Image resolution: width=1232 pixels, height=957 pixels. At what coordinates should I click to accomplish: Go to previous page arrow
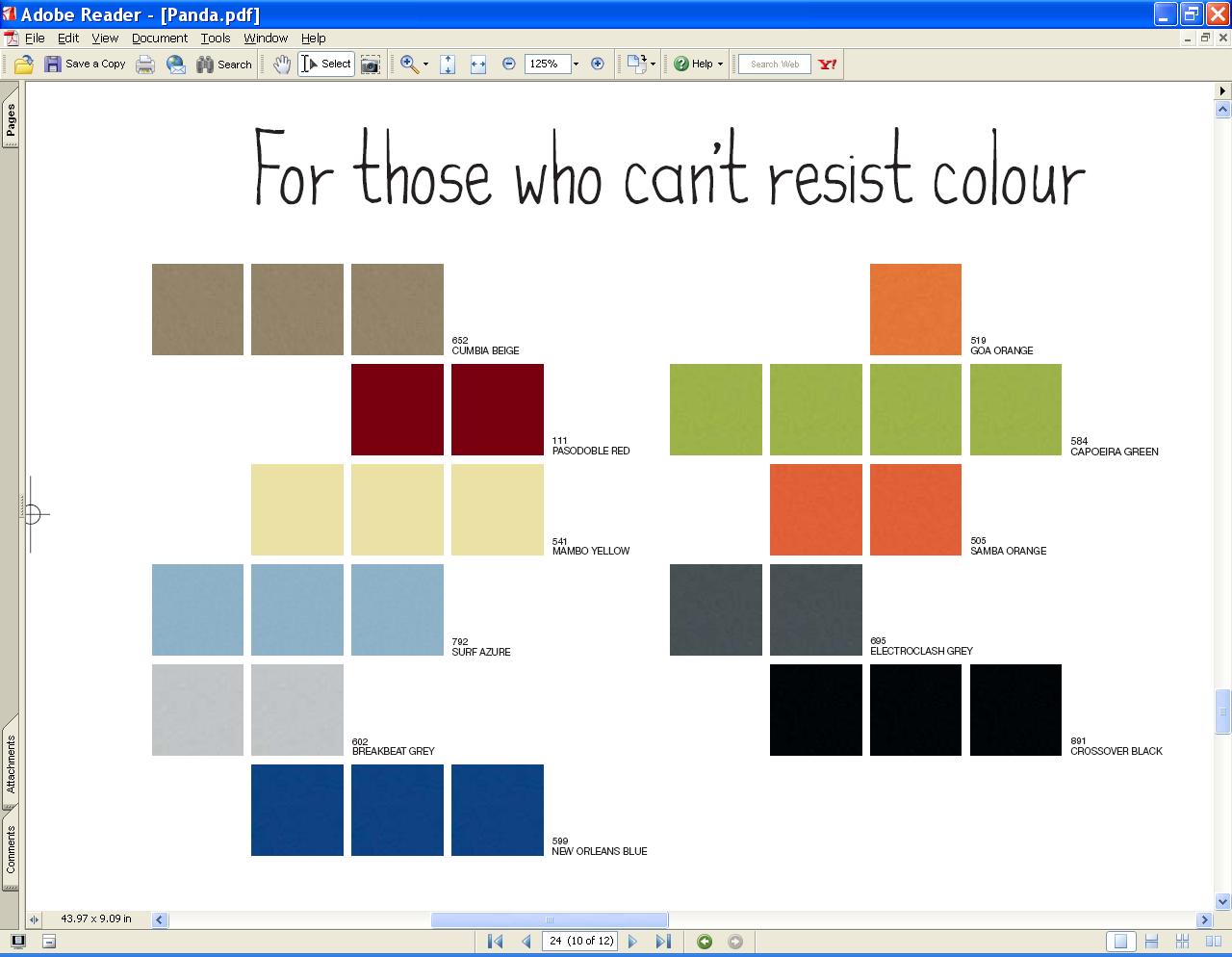click(x=526, y=942)
